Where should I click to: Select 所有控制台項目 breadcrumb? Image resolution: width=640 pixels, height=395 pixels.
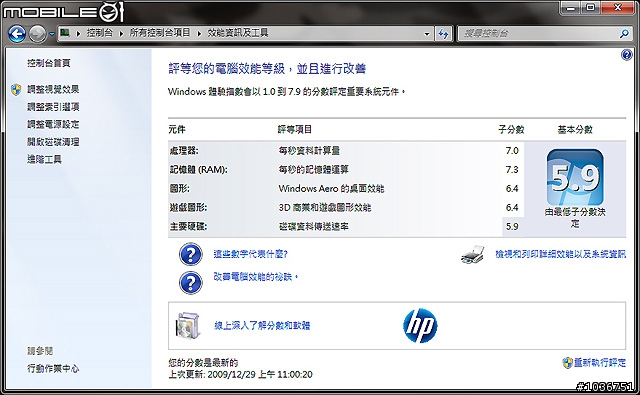(x=160, y=33)
